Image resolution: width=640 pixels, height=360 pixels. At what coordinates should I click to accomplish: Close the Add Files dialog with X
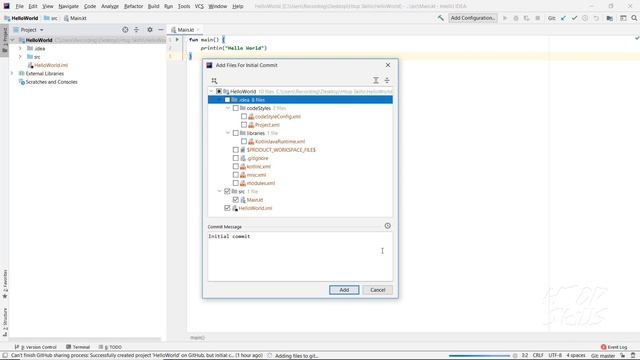pyautogui.click(x=388, y=65)
